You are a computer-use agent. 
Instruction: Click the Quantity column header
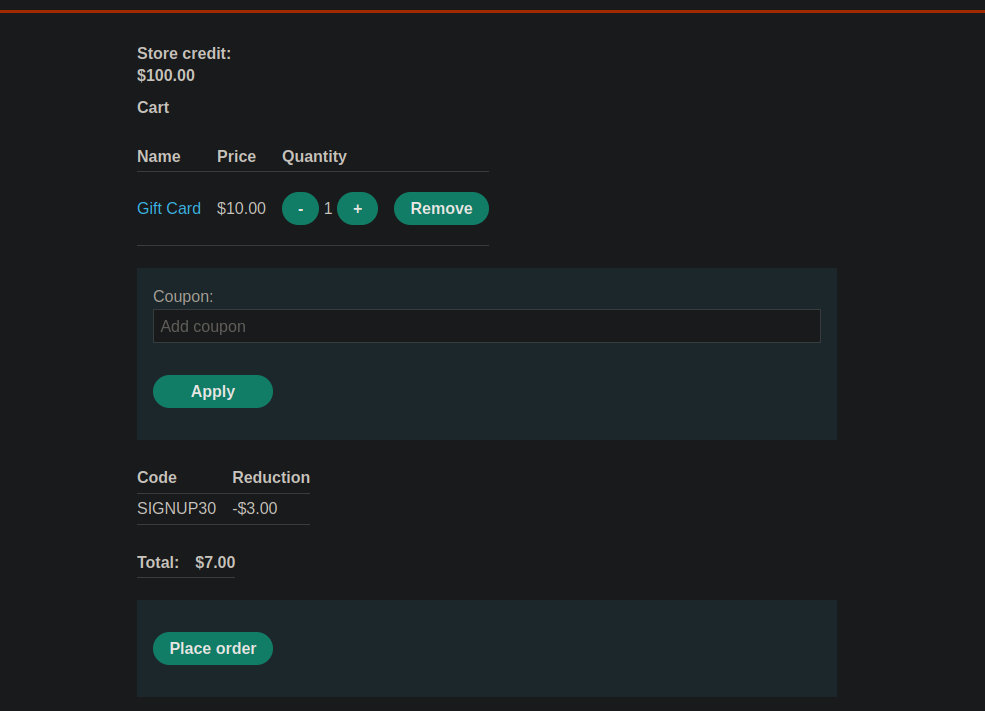click(314, 157)
